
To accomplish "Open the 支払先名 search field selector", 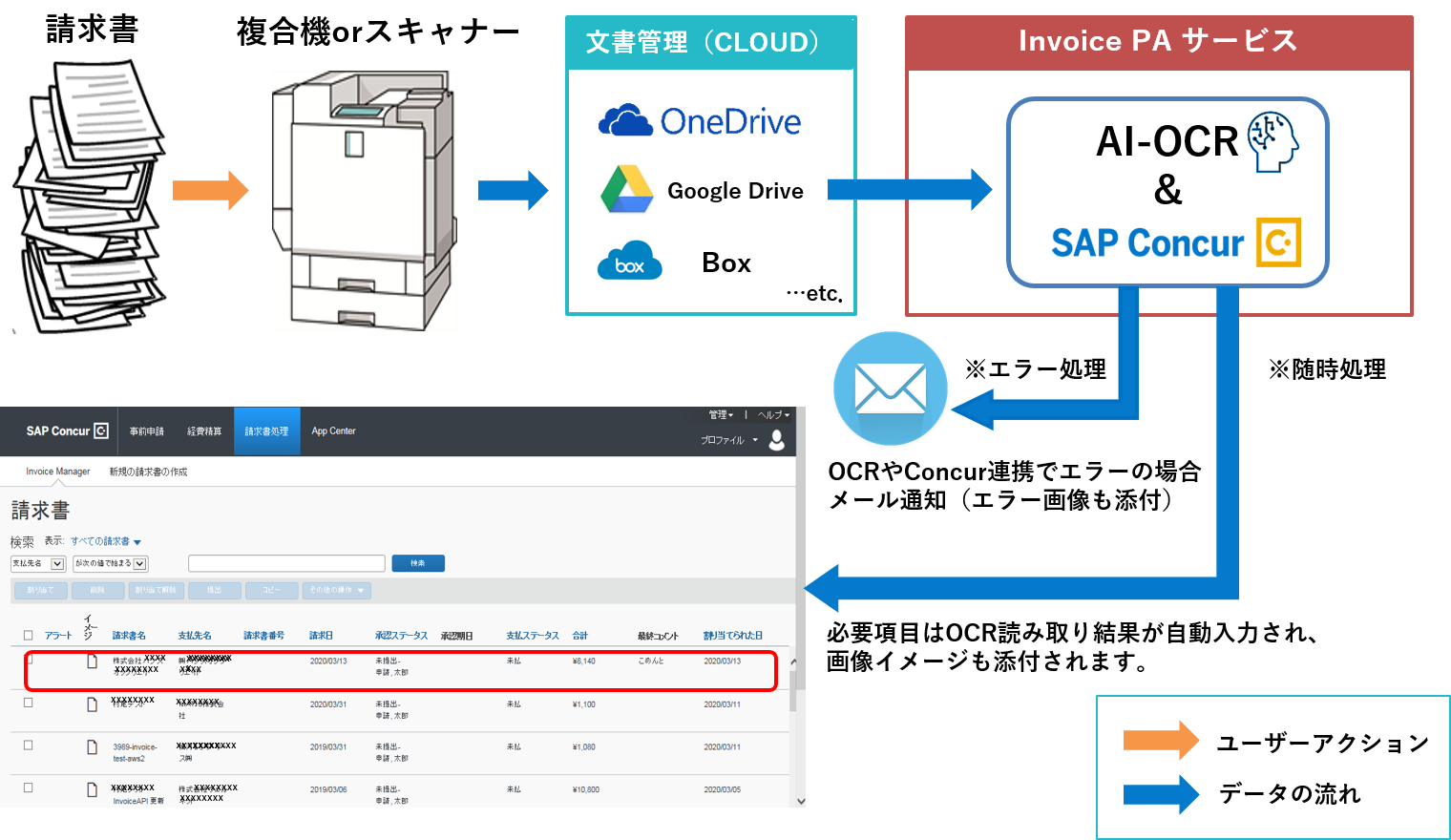I will tap(37, 563).
